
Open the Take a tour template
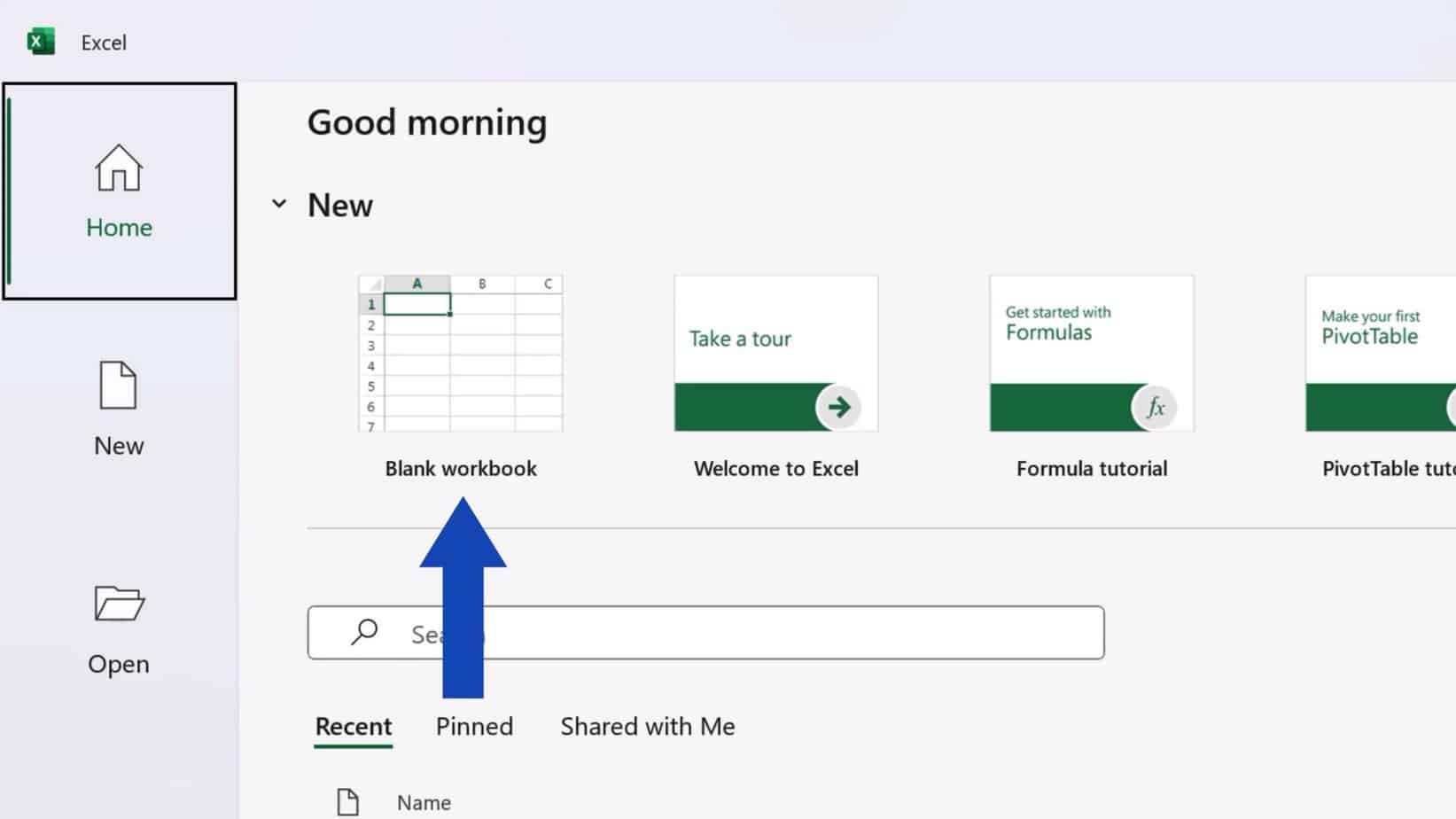click(x=776, y=354)
